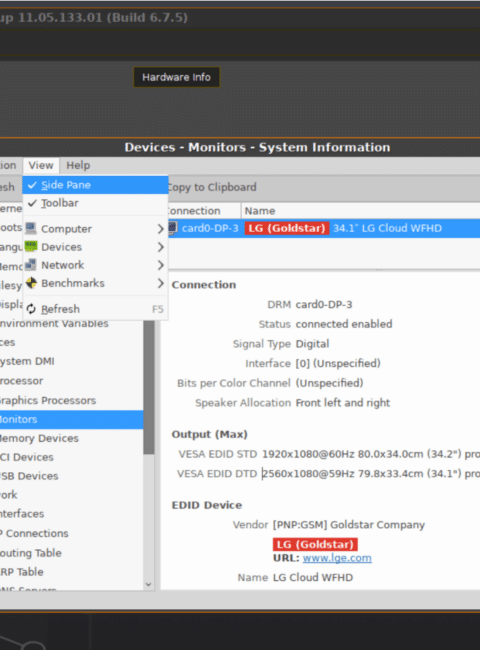Choose the Devices entry in View menu
The height and width of the screenshot is (650, 480).
coord(95,247)
